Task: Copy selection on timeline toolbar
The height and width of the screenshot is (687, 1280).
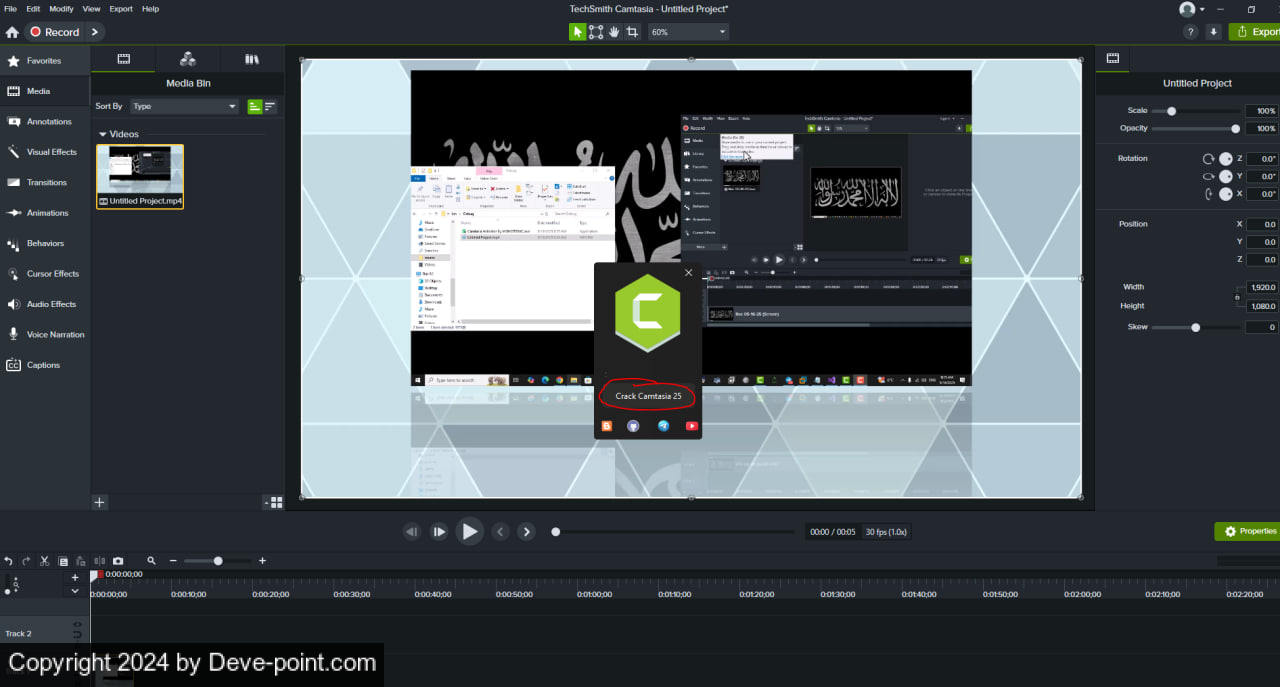Action: click(63, 561)
